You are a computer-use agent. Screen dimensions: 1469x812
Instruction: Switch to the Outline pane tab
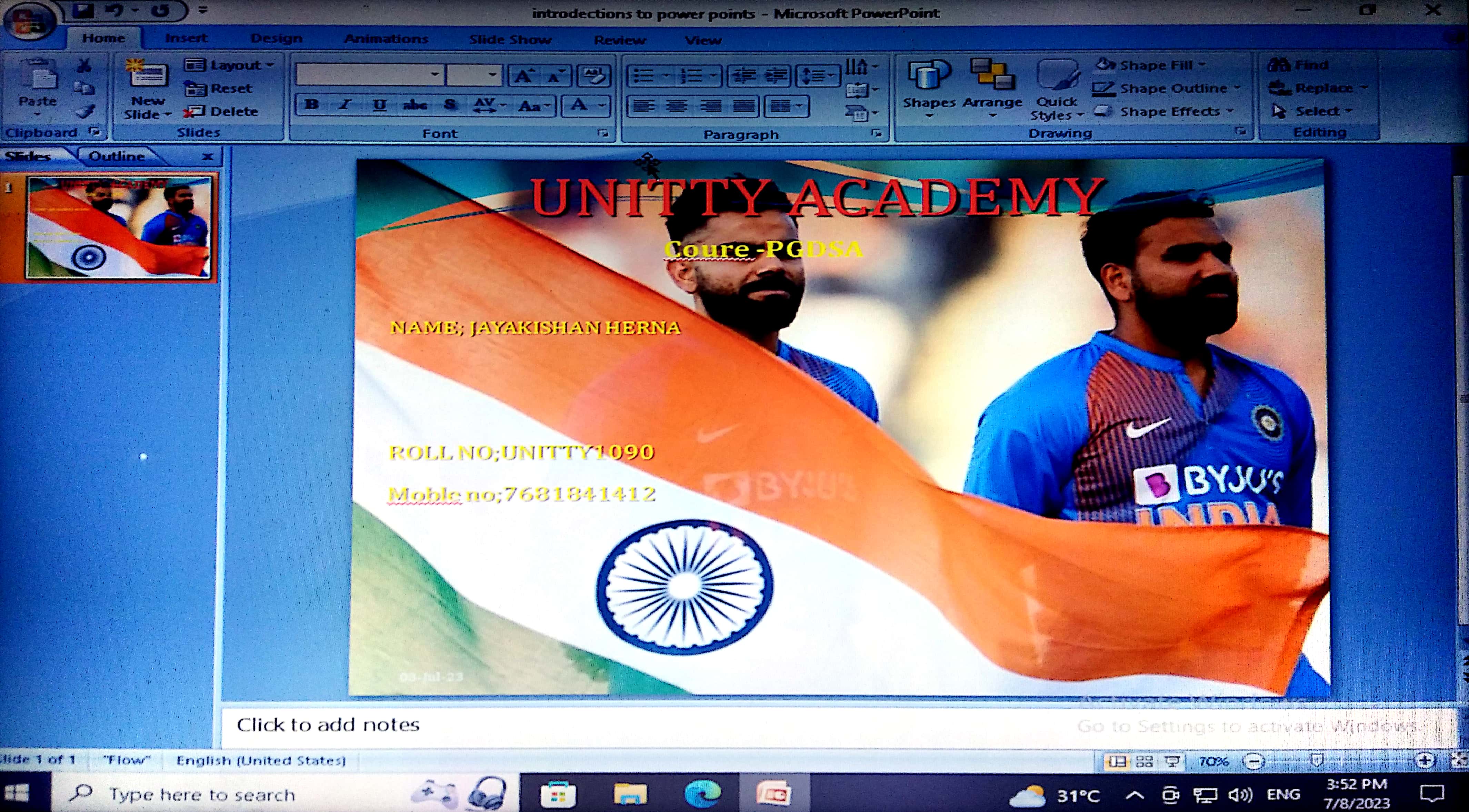(x=116, y=156)
